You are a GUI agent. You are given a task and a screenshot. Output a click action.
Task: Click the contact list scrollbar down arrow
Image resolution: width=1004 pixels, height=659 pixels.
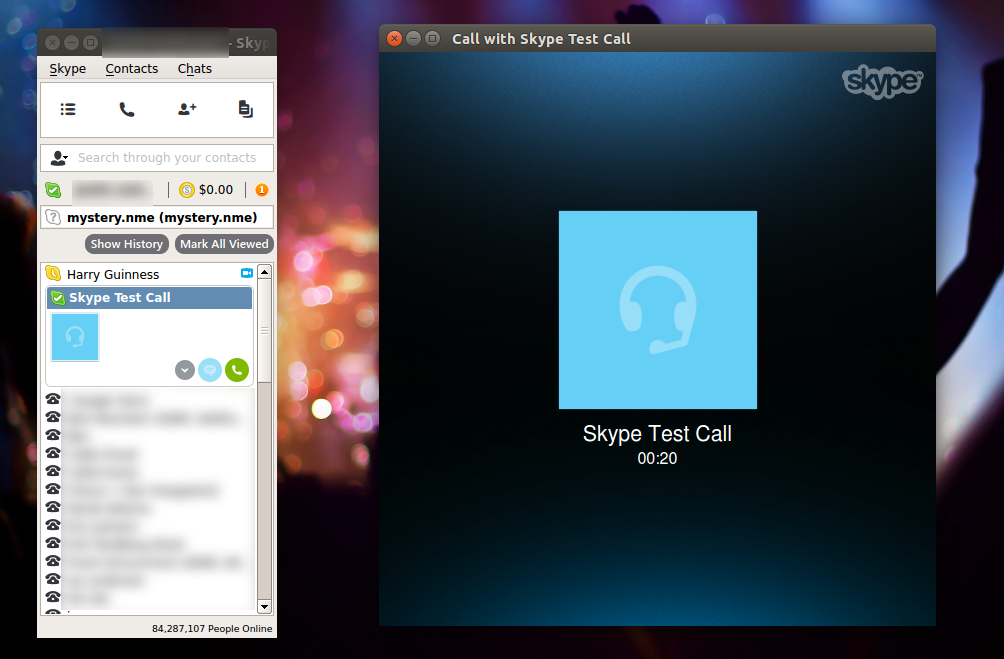(x=264, y=606)
